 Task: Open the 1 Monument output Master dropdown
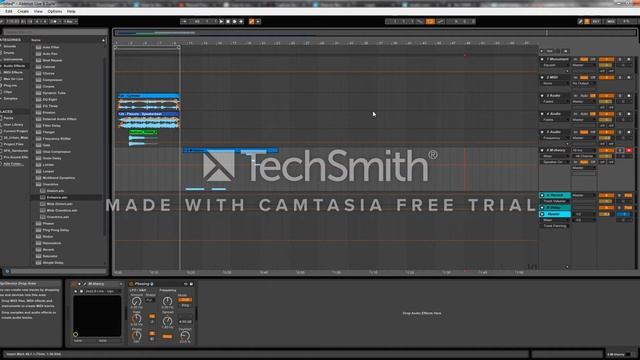click(x=584, y=65)
